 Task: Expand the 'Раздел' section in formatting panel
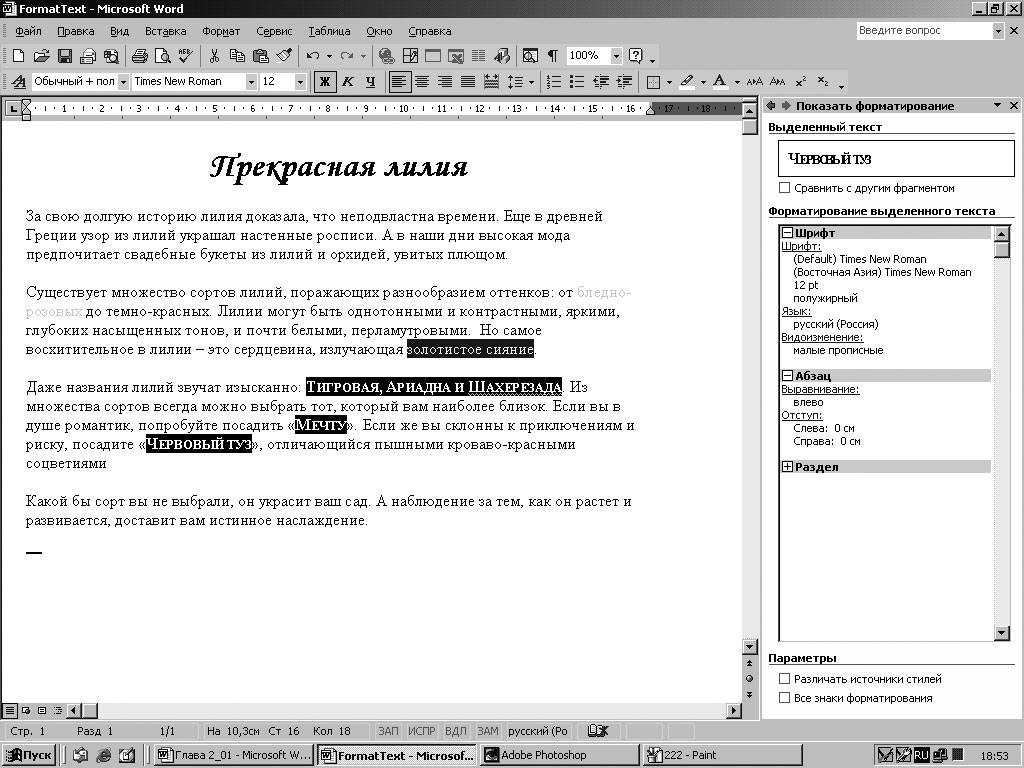788,467
